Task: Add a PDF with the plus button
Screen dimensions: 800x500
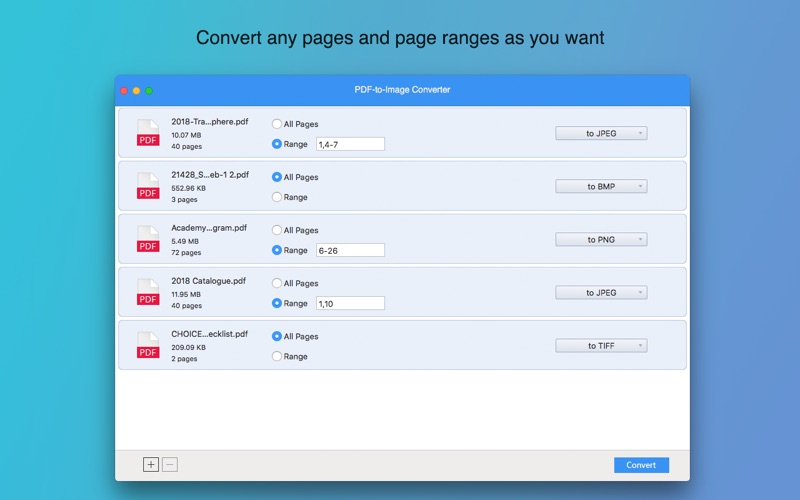Action: pyautogui.click(x=151, y=464)
